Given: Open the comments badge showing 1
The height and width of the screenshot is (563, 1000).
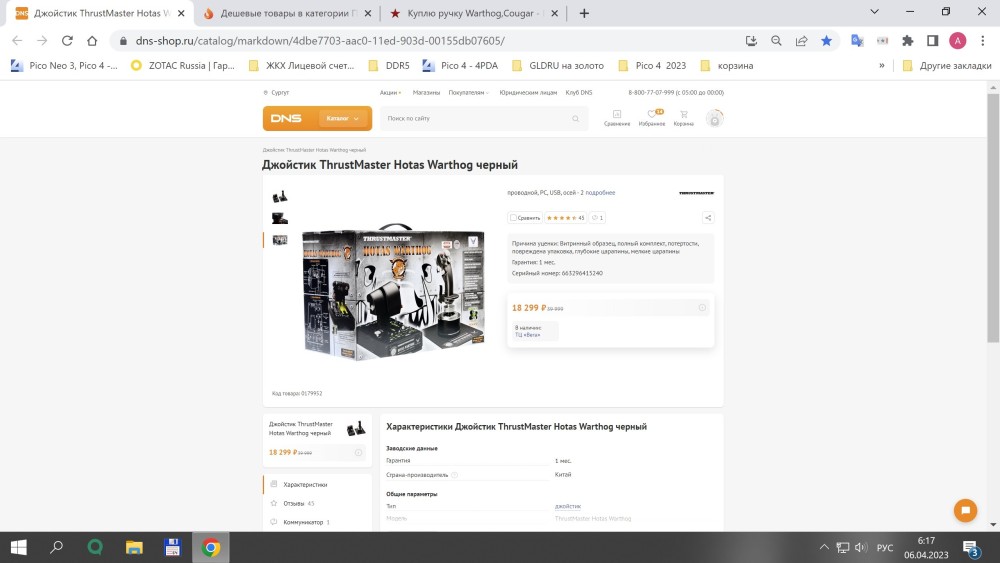Looking at the screenshot, I should pyautogui.click(x=597, y=218).
